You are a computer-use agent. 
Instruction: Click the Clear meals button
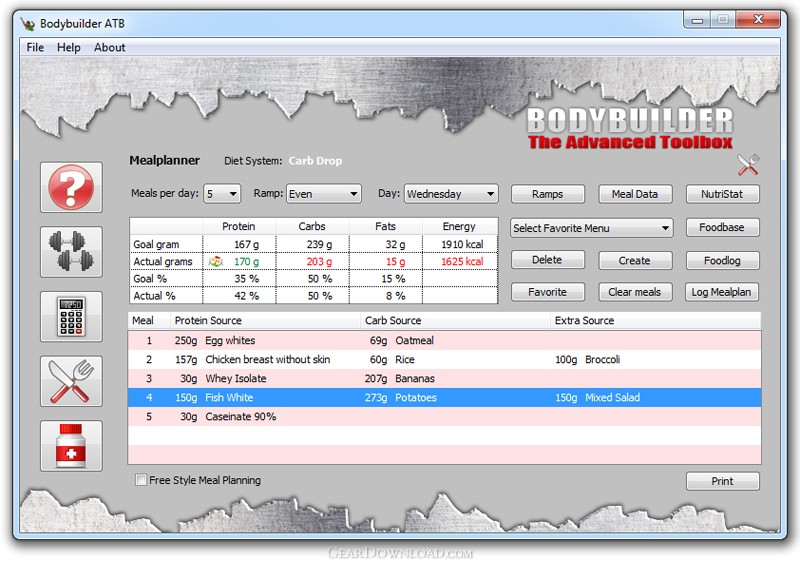point(635,292)
